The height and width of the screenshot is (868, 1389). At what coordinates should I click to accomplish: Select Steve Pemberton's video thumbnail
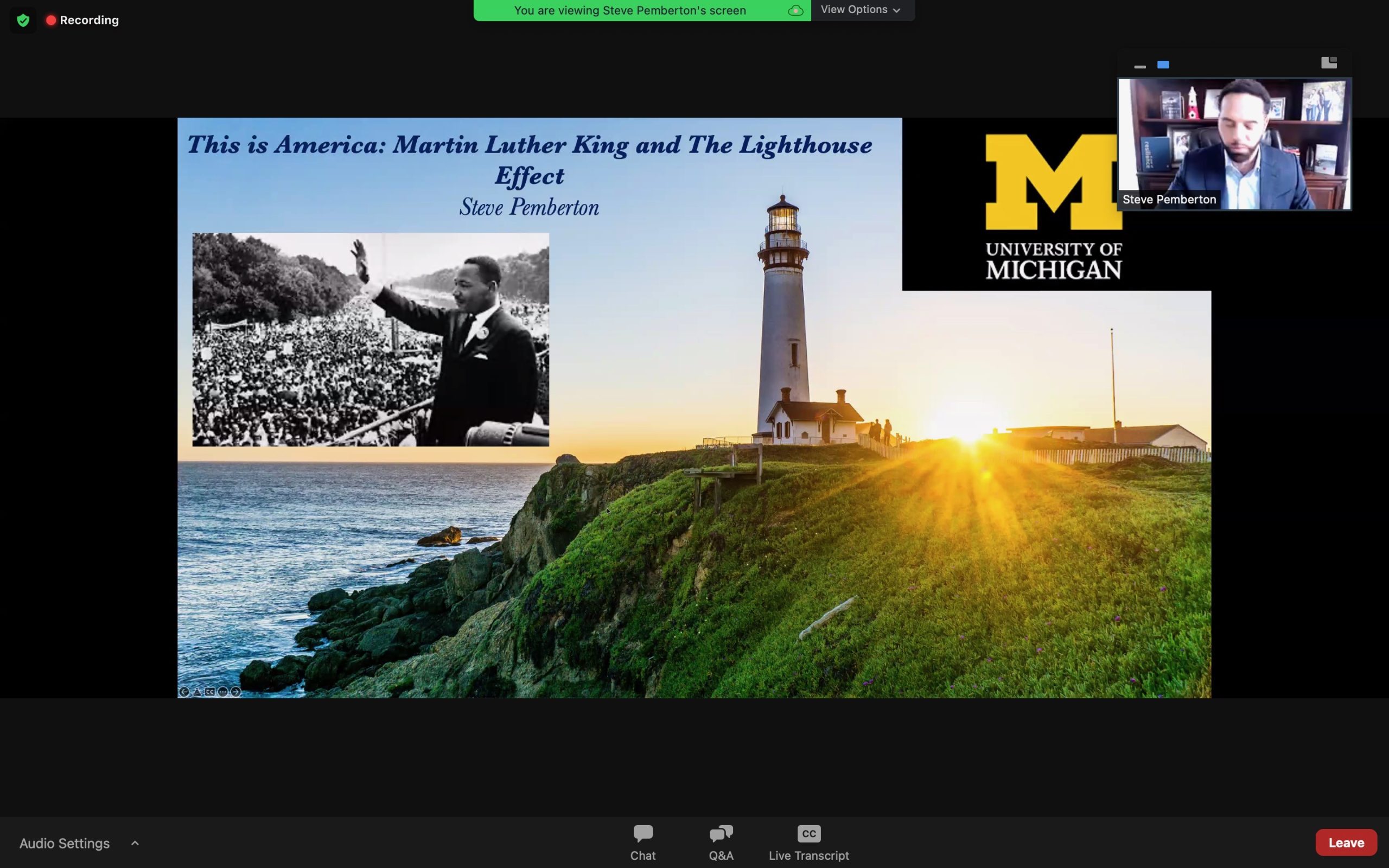pyautogui.click(x=1233, y=144)
